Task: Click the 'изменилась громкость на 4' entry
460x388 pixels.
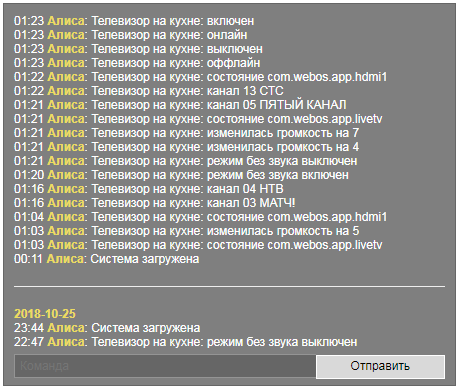Action: click(186, 147)
